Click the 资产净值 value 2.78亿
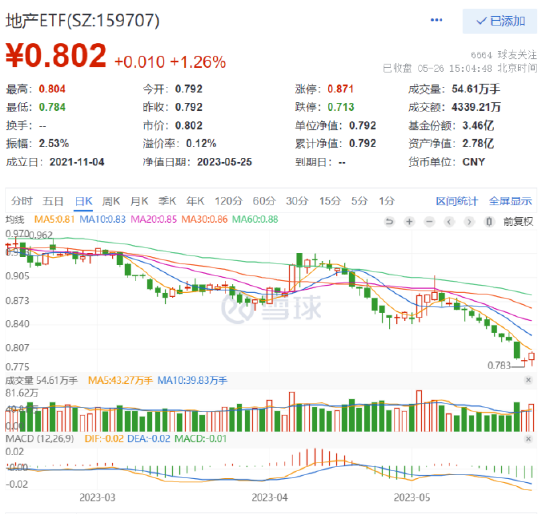This screenshot has height=515, width=550. pos(478,143)
